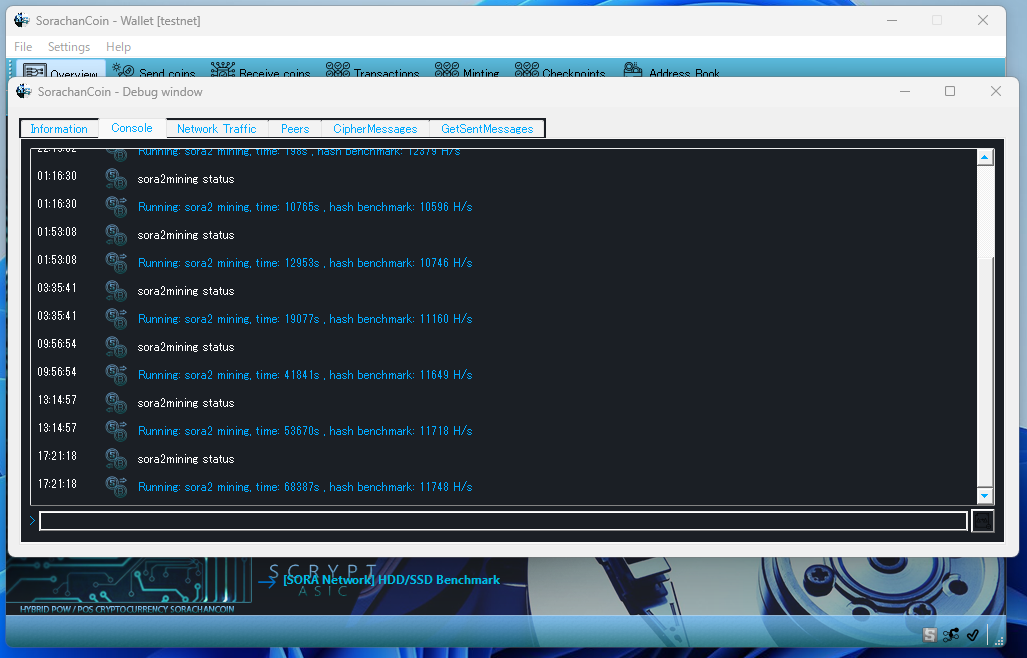
Task: Open the Address Book icon
Action: coord(632,70)
